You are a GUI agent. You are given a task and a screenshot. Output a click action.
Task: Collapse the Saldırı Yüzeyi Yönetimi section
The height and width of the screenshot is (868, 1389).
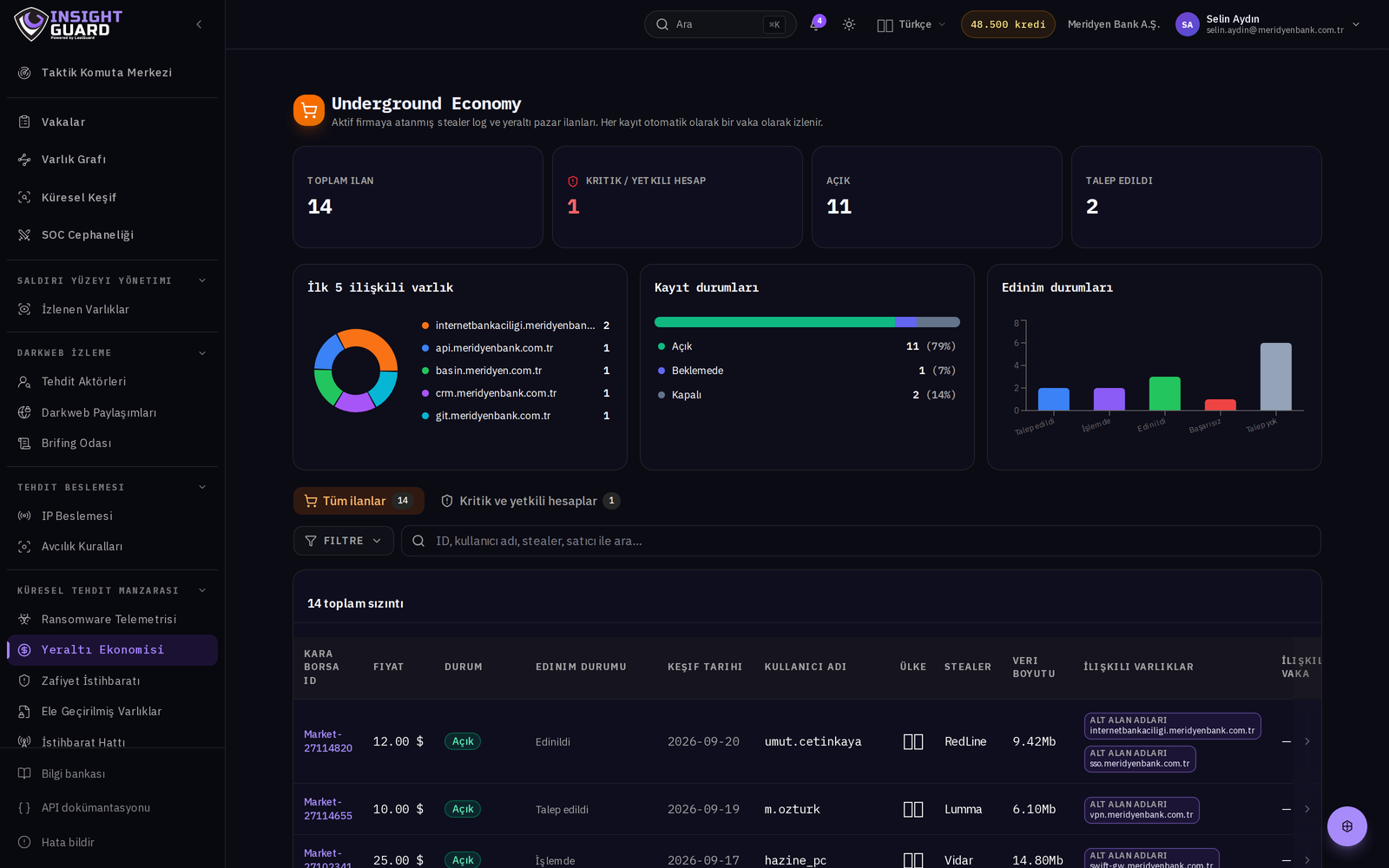coord(202,280)
